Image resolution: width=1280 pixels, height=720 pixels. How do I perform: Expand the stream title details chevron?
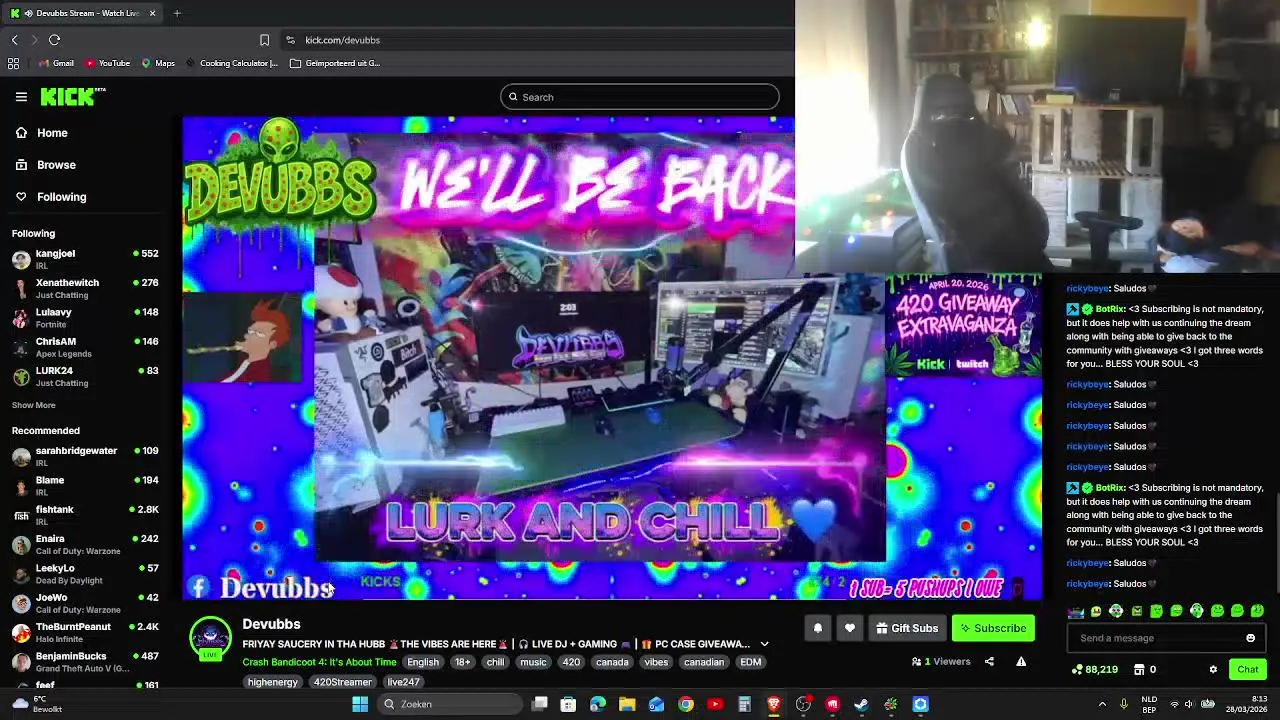[x=764, y=644]
